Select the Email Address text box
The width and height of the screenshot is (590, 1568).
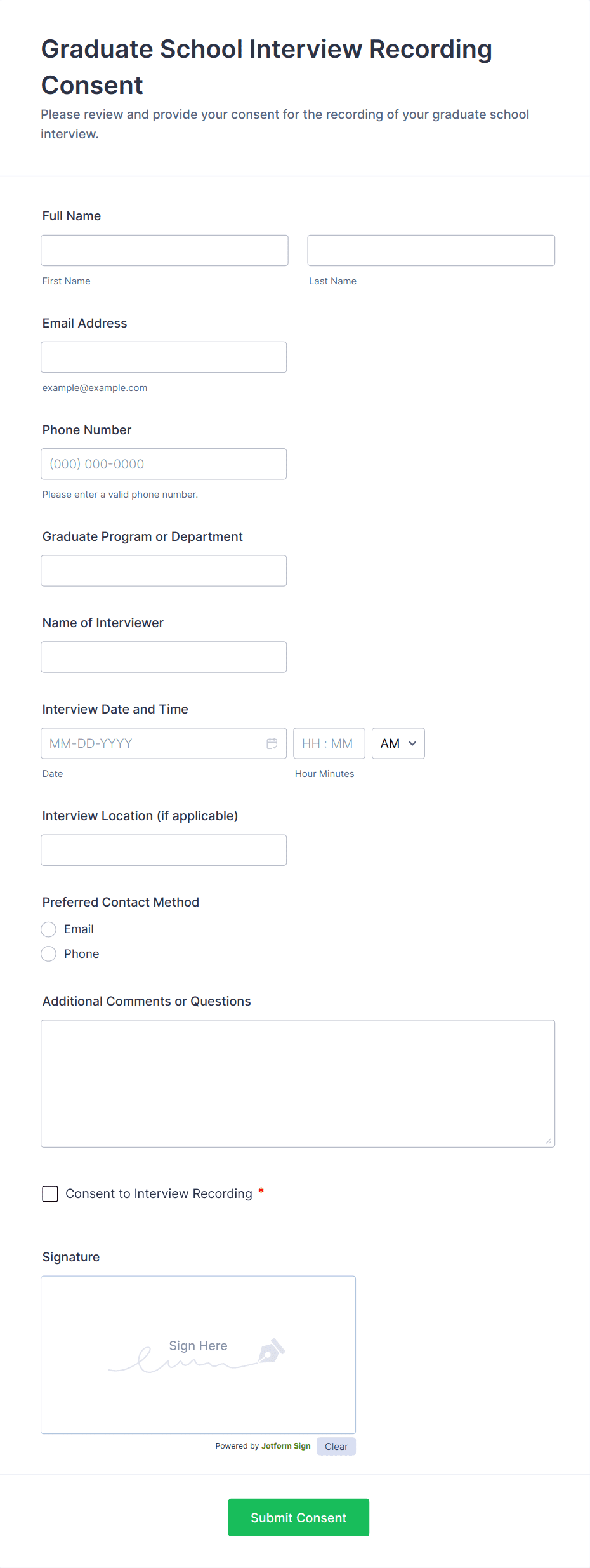[x=164, y=357]
